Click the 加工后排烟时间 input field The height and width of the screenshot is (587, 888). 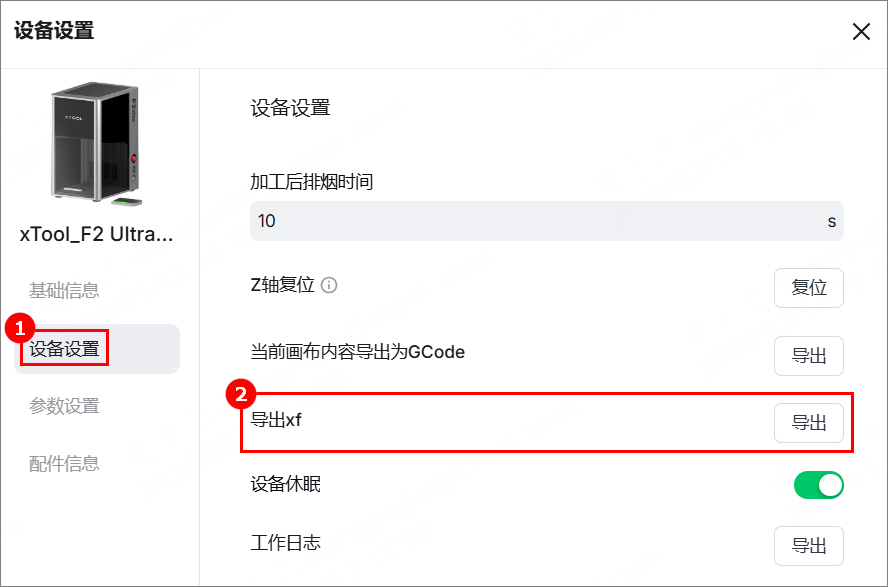(x=547, y=221)
